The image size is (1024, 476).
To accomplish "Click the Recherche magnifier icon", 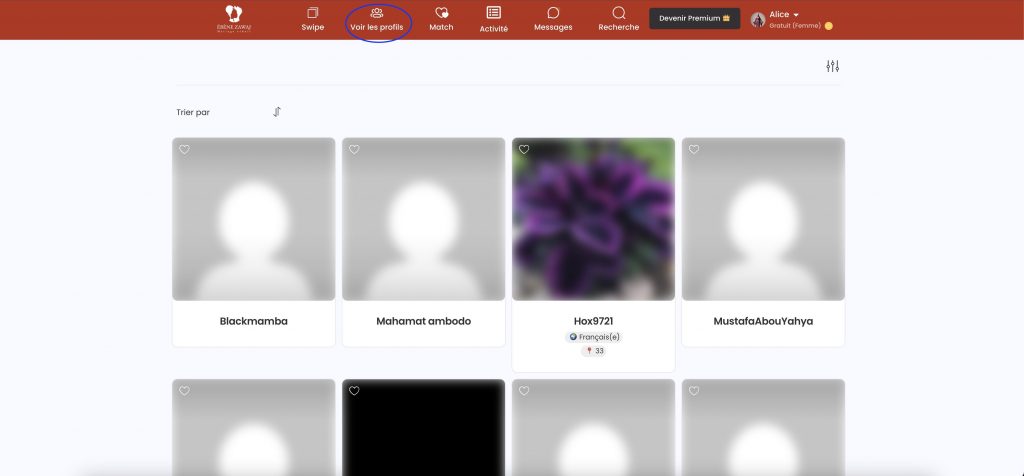I will click(618, 13).
